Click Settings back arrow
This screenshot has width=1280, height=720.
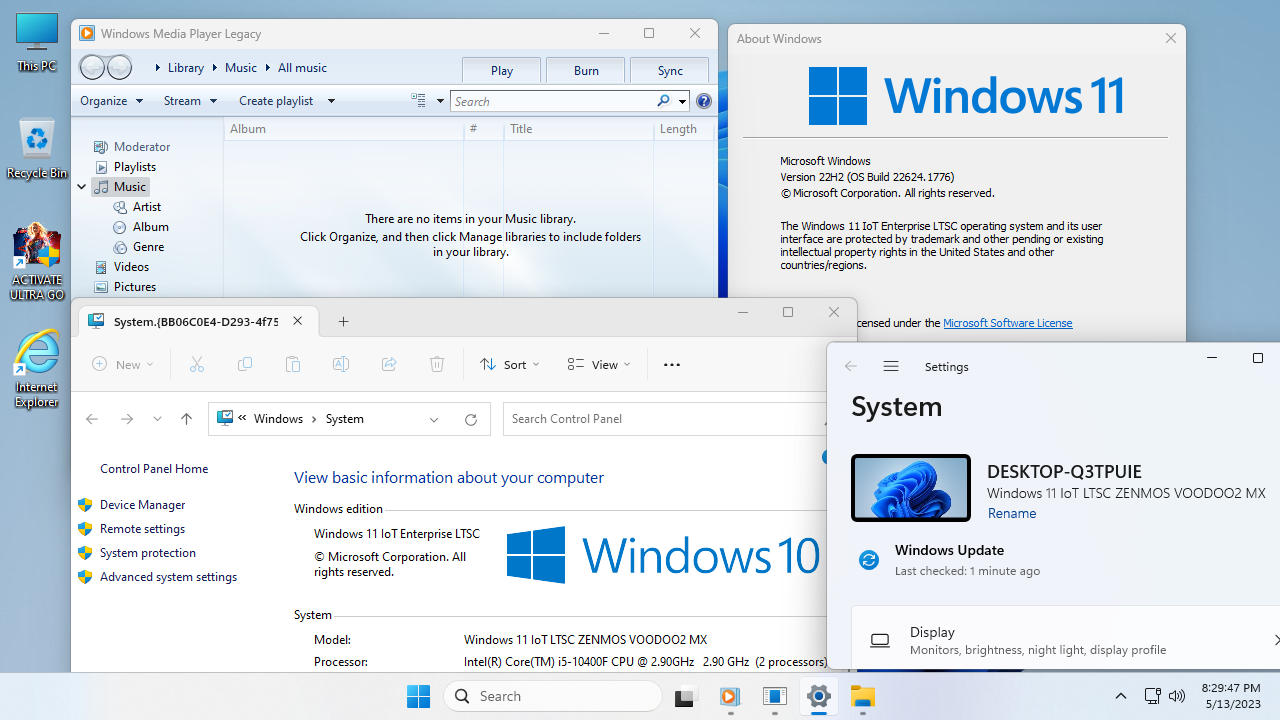click(x=851, y=367)
